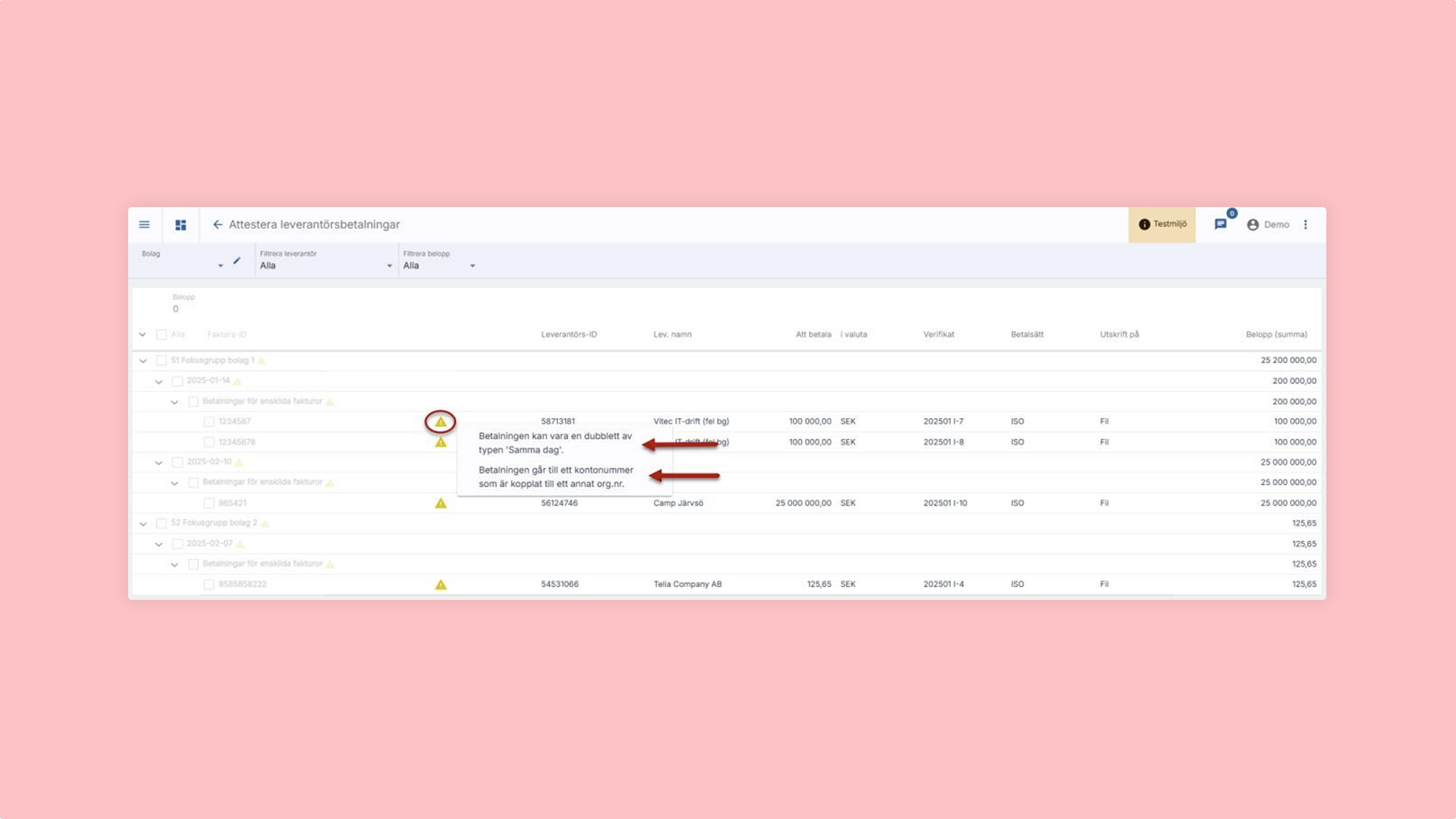Click the Testmiljö info badge
Viewport: 1456px width, 819px height.
(x=1162, y=224)
